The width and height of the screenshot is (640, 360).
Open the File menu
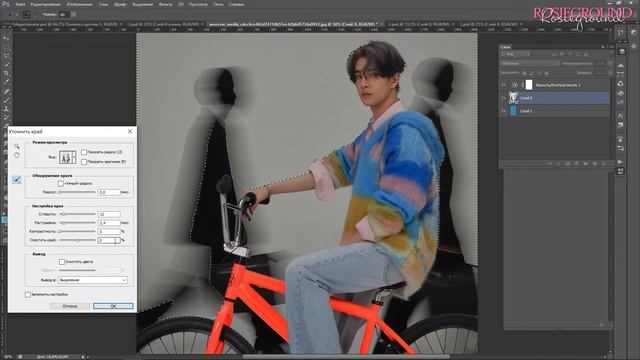click(20, 4)
